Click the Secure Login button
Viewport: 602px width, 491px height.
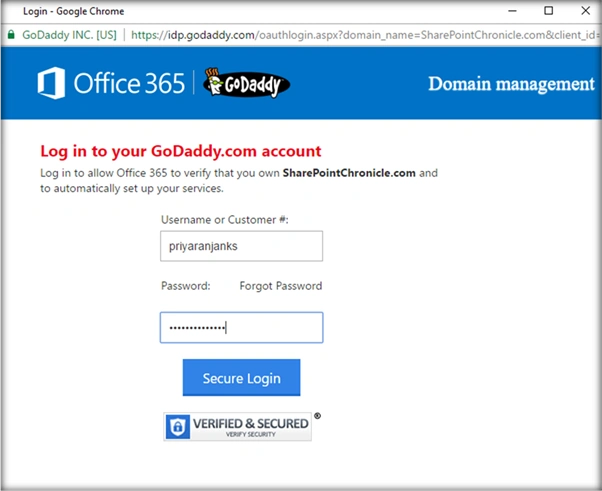click(241, 377)
